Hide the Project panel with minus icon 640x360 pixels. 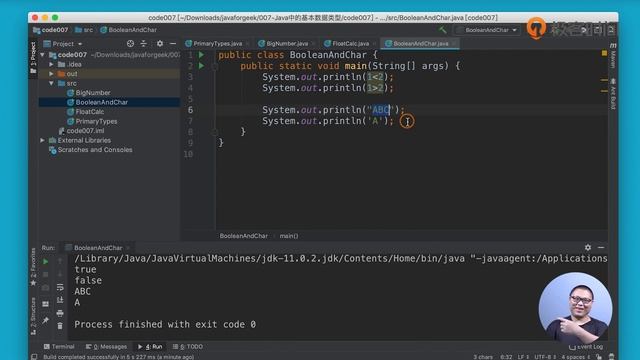tap(173, 43)
